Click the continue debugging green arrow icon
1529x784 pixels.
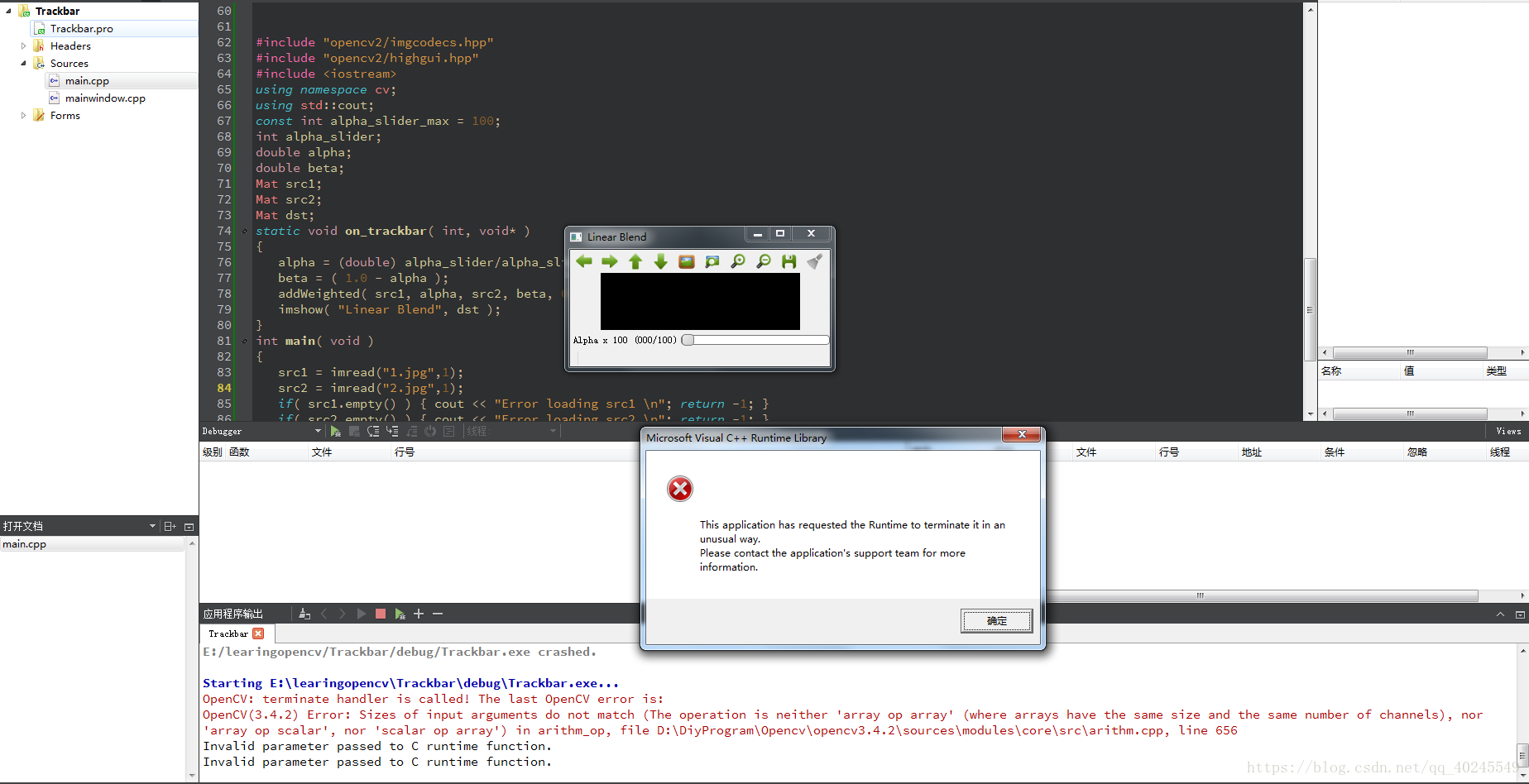click(x=334, y=430)
